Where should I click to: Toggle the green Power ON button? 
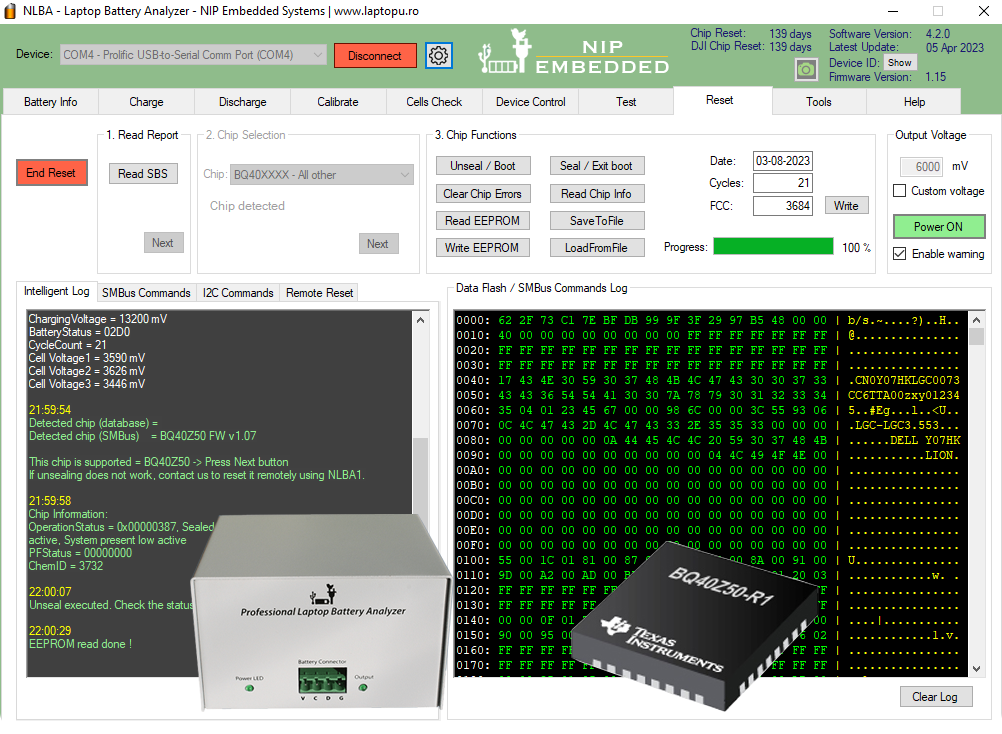[938, 227]
